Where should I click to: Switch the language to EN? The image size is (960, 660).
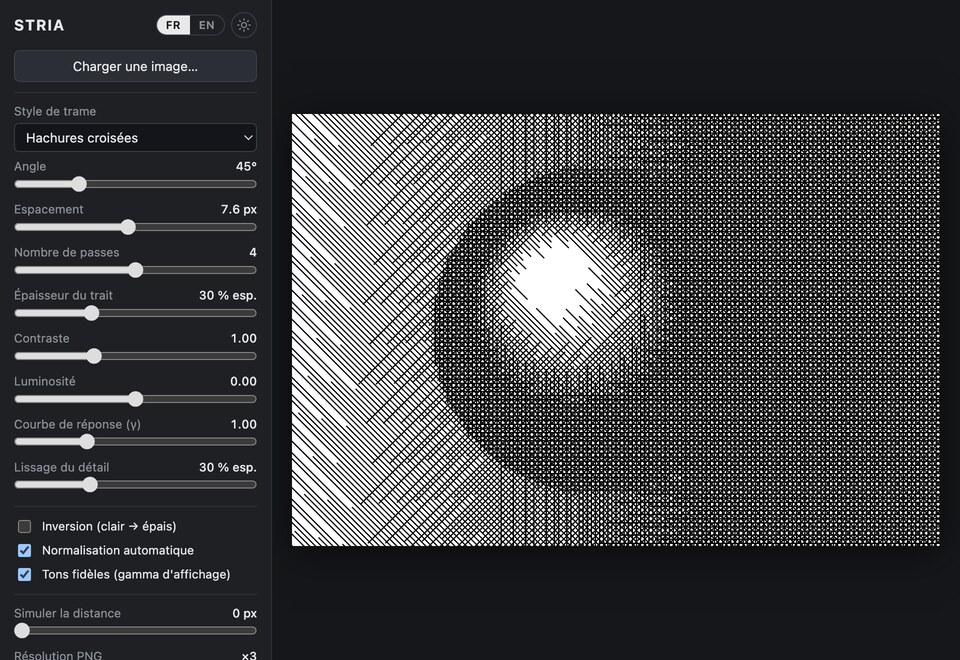[x=207, y=25]
